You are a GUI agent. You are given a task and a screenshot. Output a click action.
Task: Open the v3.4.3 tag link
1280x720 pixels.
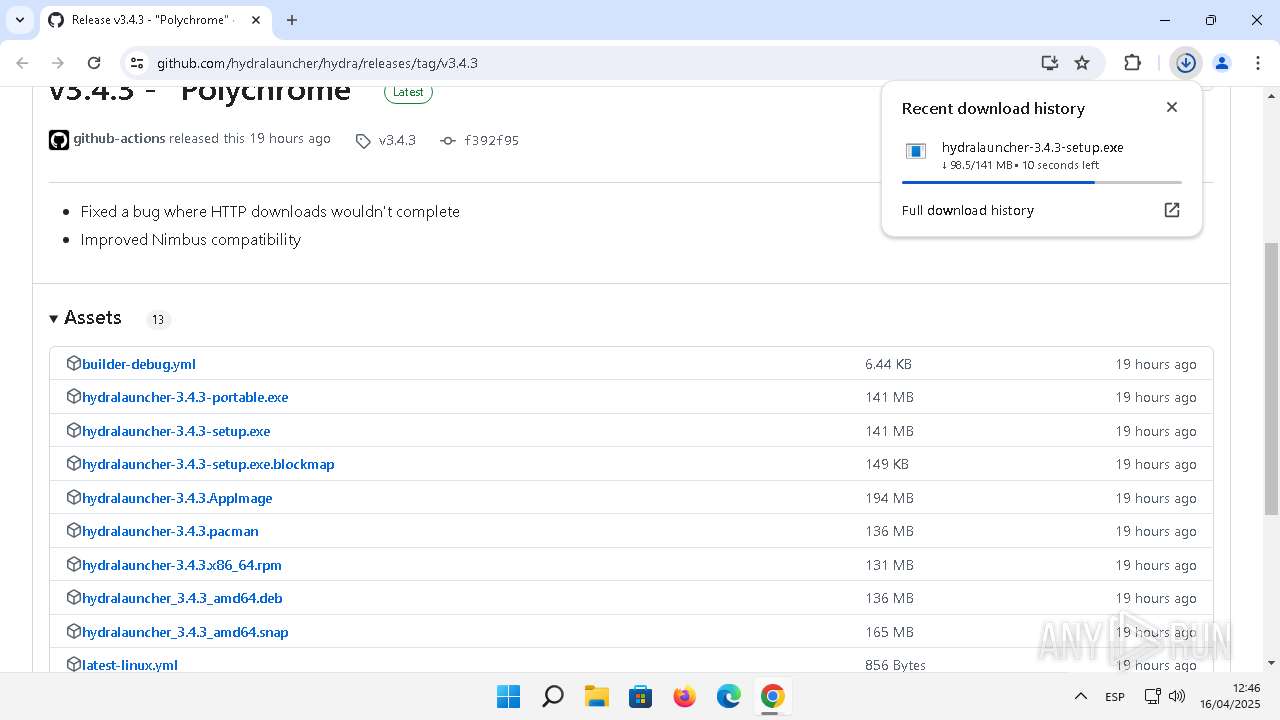386,141
